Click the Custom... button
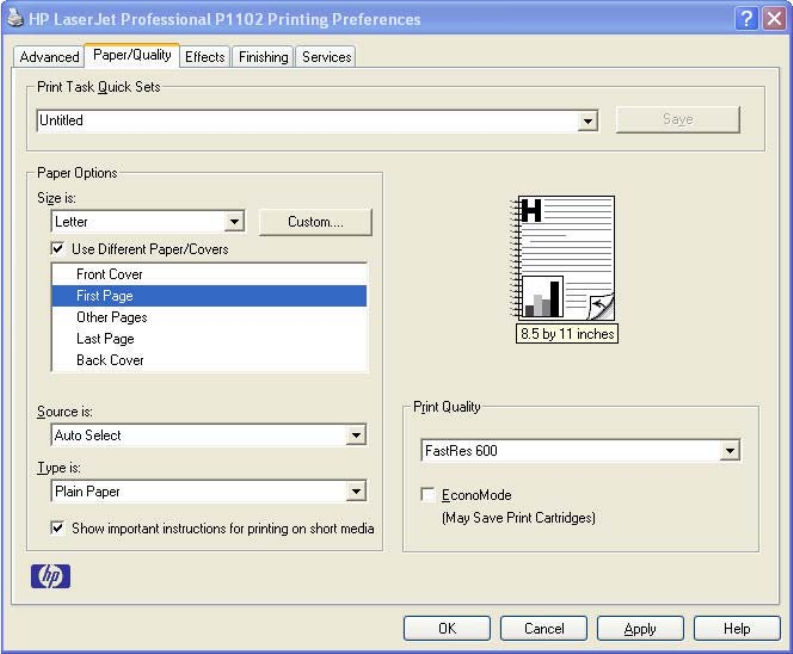Image resolution: width=793 pixels, height=654 pixels. (316, 222)
